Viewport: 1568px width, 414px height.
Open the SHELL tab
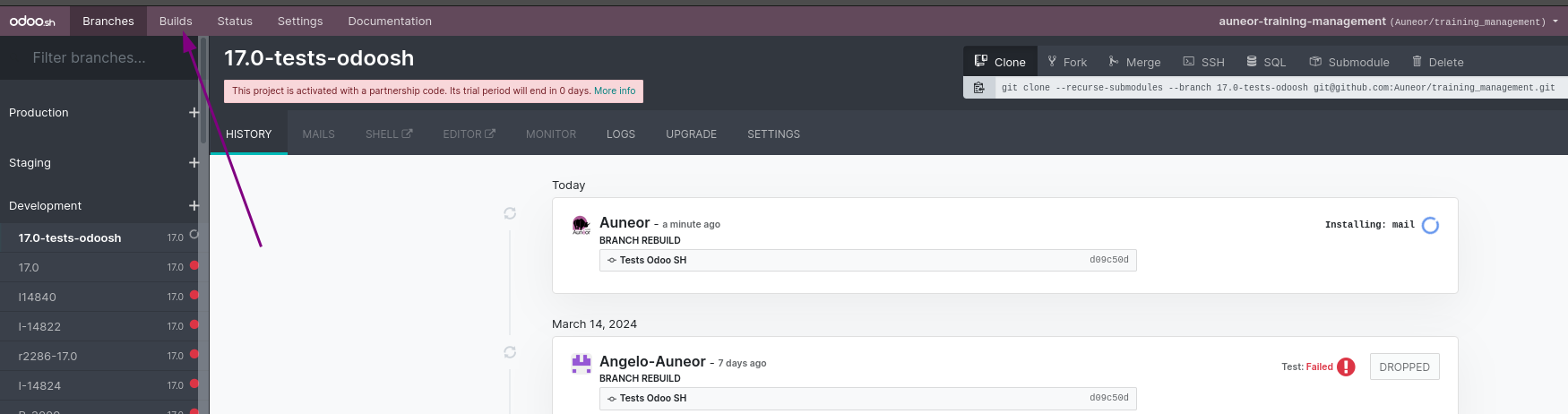pos(389,134)
